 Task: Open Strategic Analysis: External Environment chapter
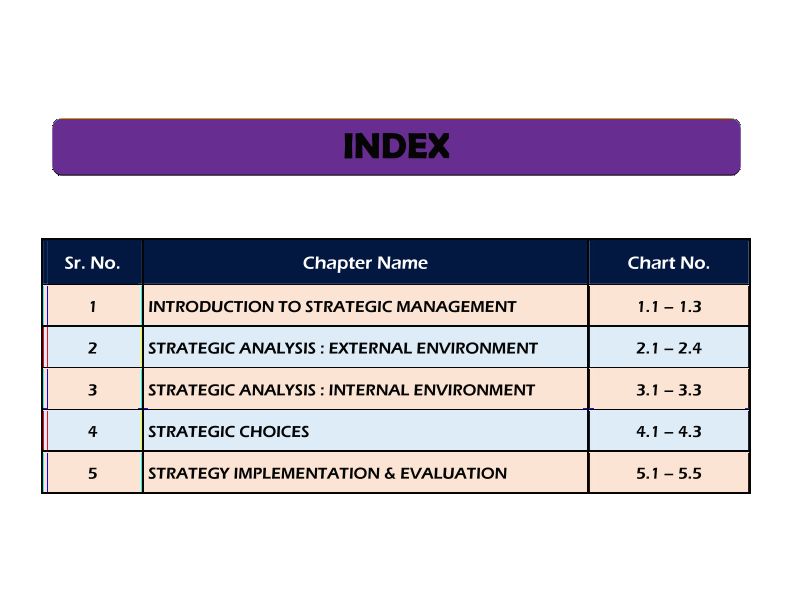point(342,348)
